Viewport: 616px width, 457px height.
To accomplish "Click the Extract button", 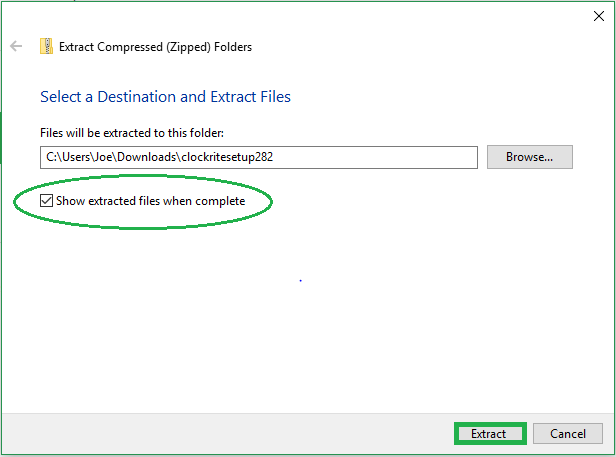I will (x=489, y=434).
